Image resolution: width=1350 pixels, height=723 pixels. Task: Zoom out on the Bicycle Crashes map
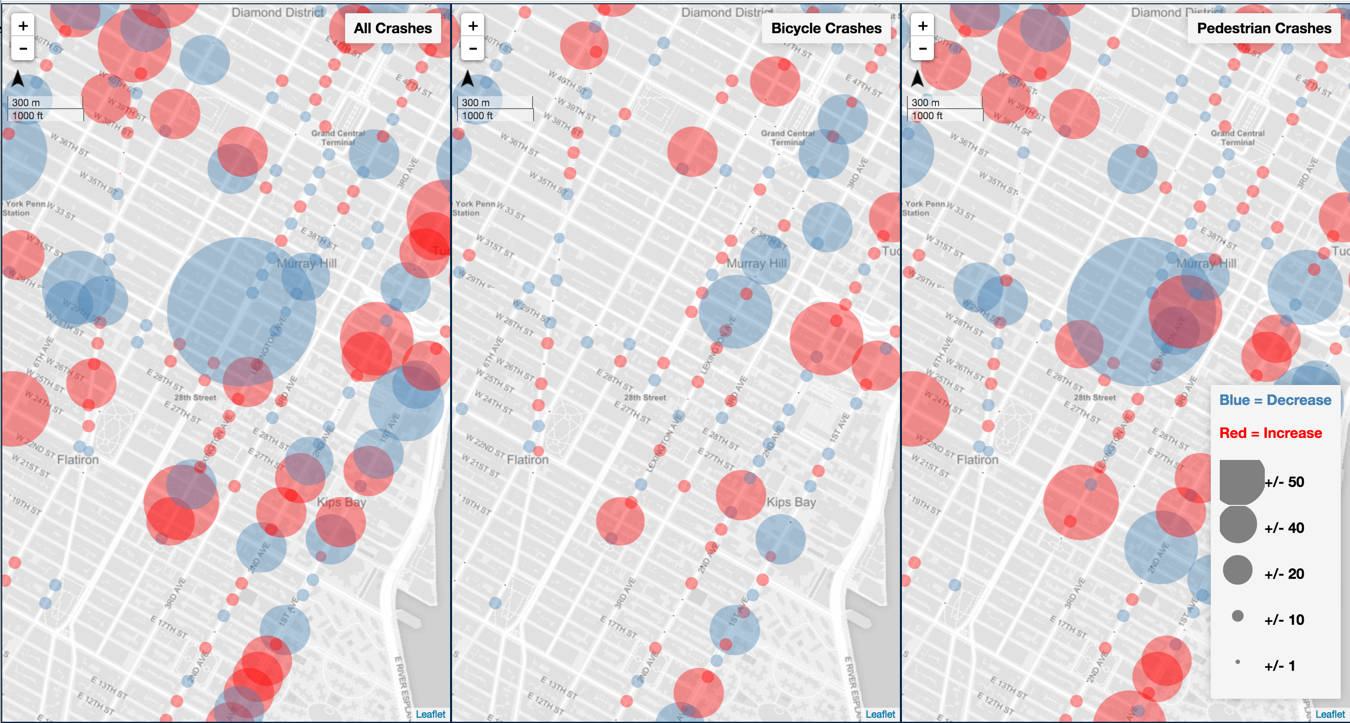pyautogui.click(x=473, y=49)
